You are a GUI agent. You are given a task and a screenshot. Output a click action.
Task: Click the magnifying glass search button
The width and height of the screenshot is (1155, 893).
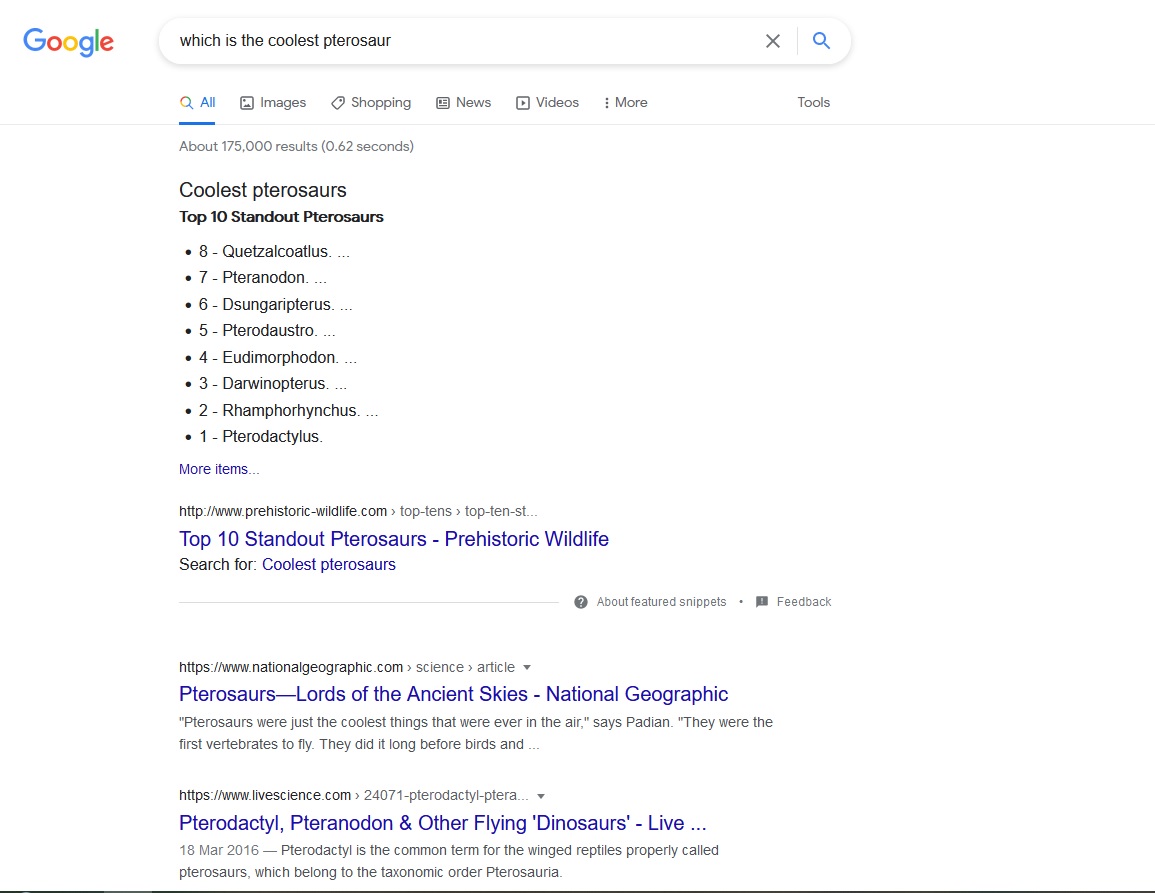pyautogui.click(x=821, y=41)
